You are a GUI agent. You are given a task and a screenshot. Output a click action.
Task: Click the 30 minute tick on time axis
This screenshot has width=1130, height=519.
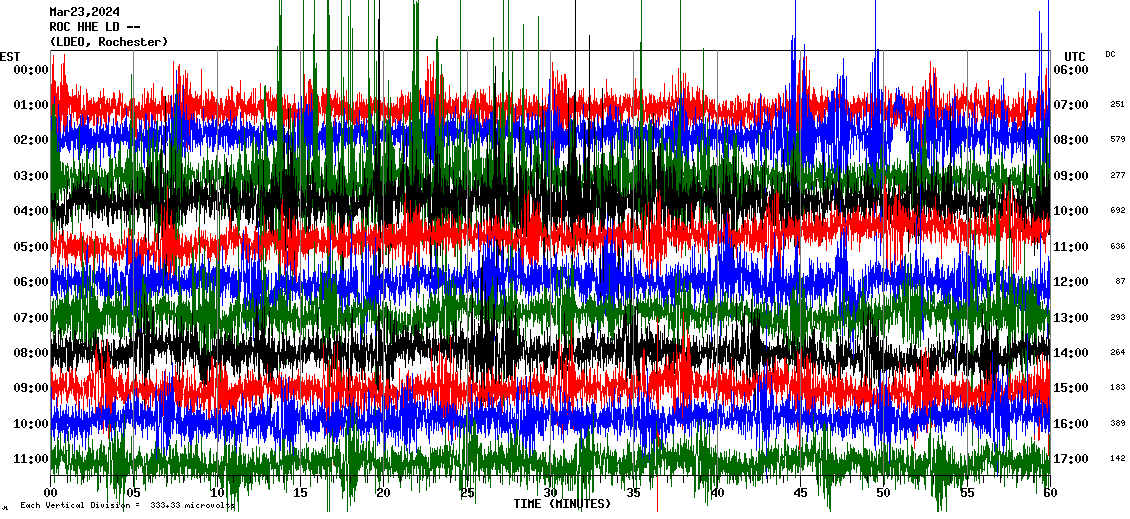point(550,493)
